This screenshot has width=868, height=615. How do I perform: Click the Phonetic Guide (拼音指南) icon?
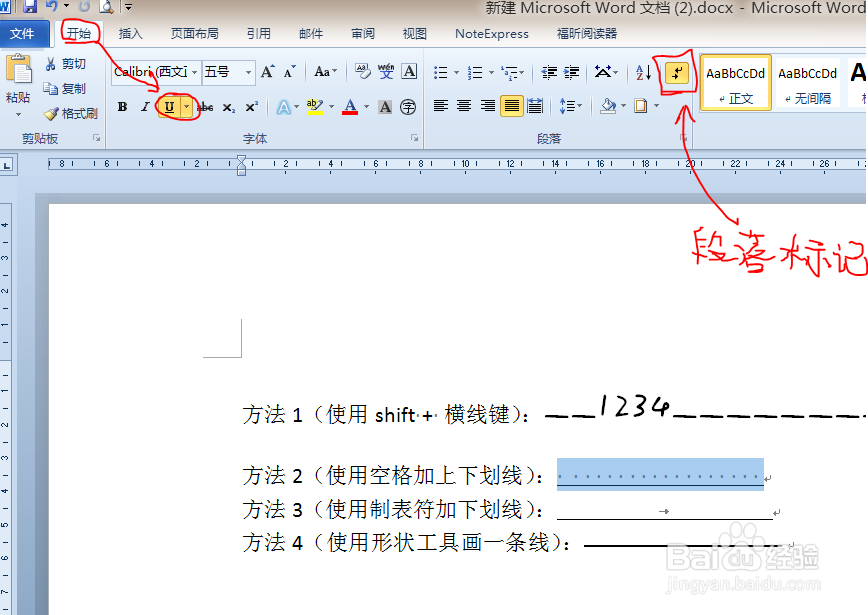pyautogui.click(x=387, y=69)
